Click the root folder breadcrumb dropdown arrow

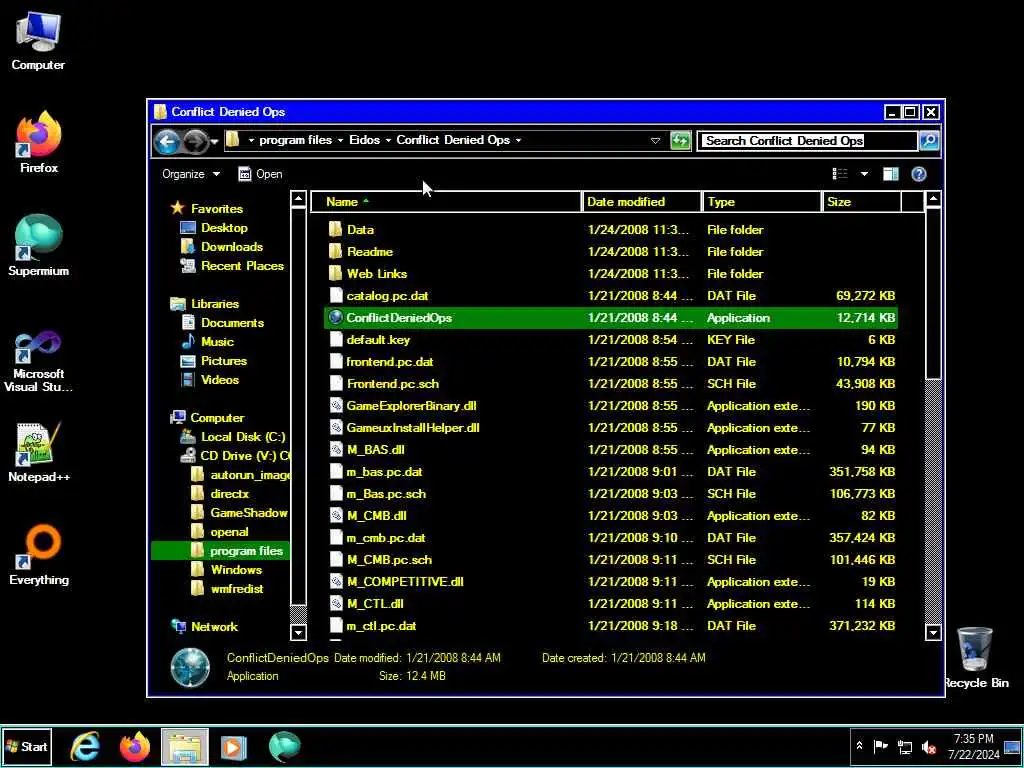point(251,140)
